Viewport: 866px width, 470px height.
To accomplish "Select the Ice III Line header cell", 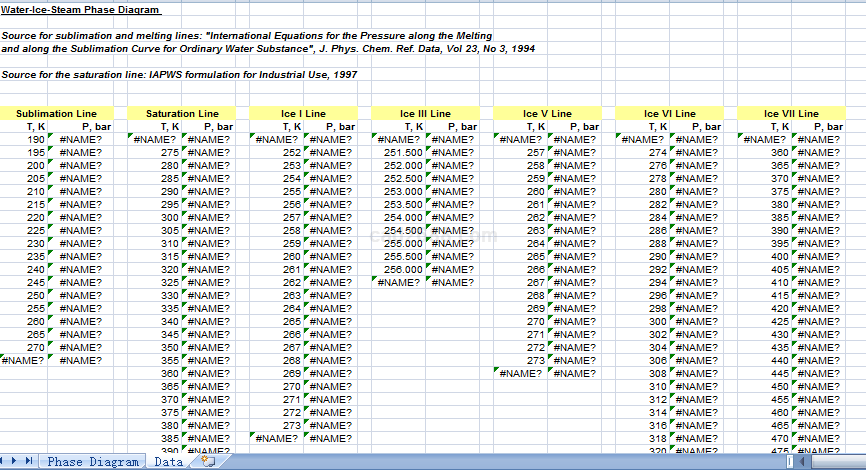I will click(x=425, y=114).
